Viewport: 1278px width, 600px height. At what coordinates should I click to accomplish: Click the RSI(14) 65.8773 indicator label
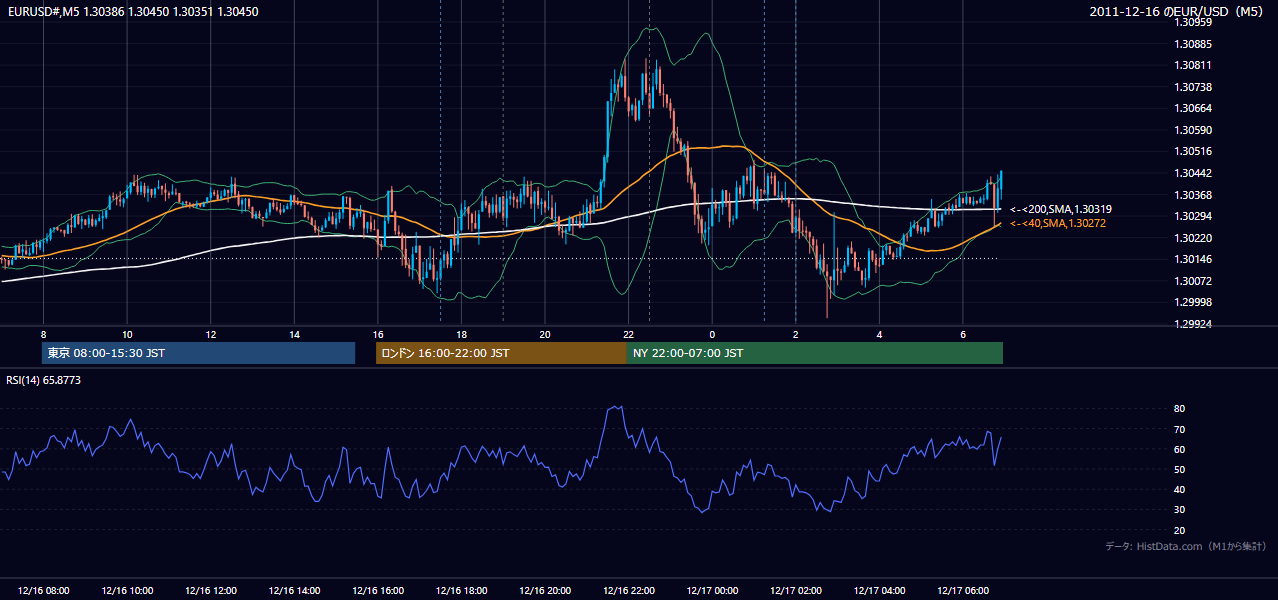[43, 380]
